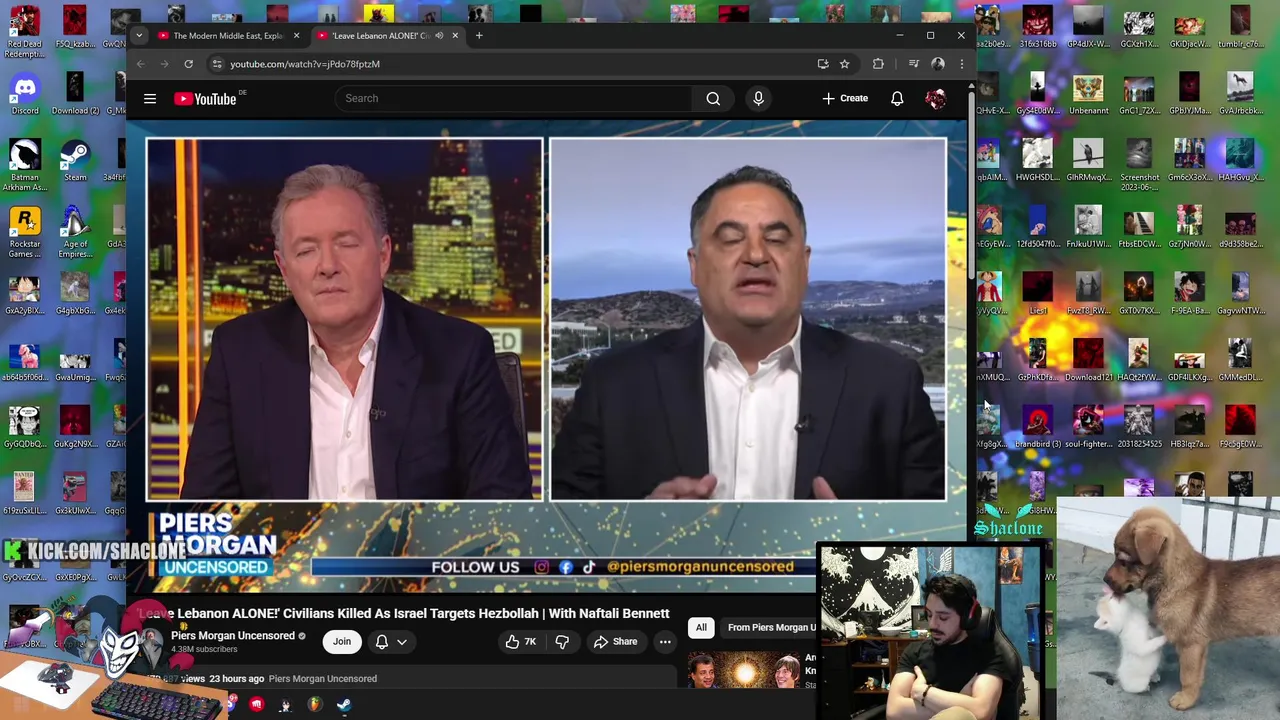The height and width of the screenshot is (720, 1280).
Task: Select the '20318254525' desktop file
Action: (1139, 428)
